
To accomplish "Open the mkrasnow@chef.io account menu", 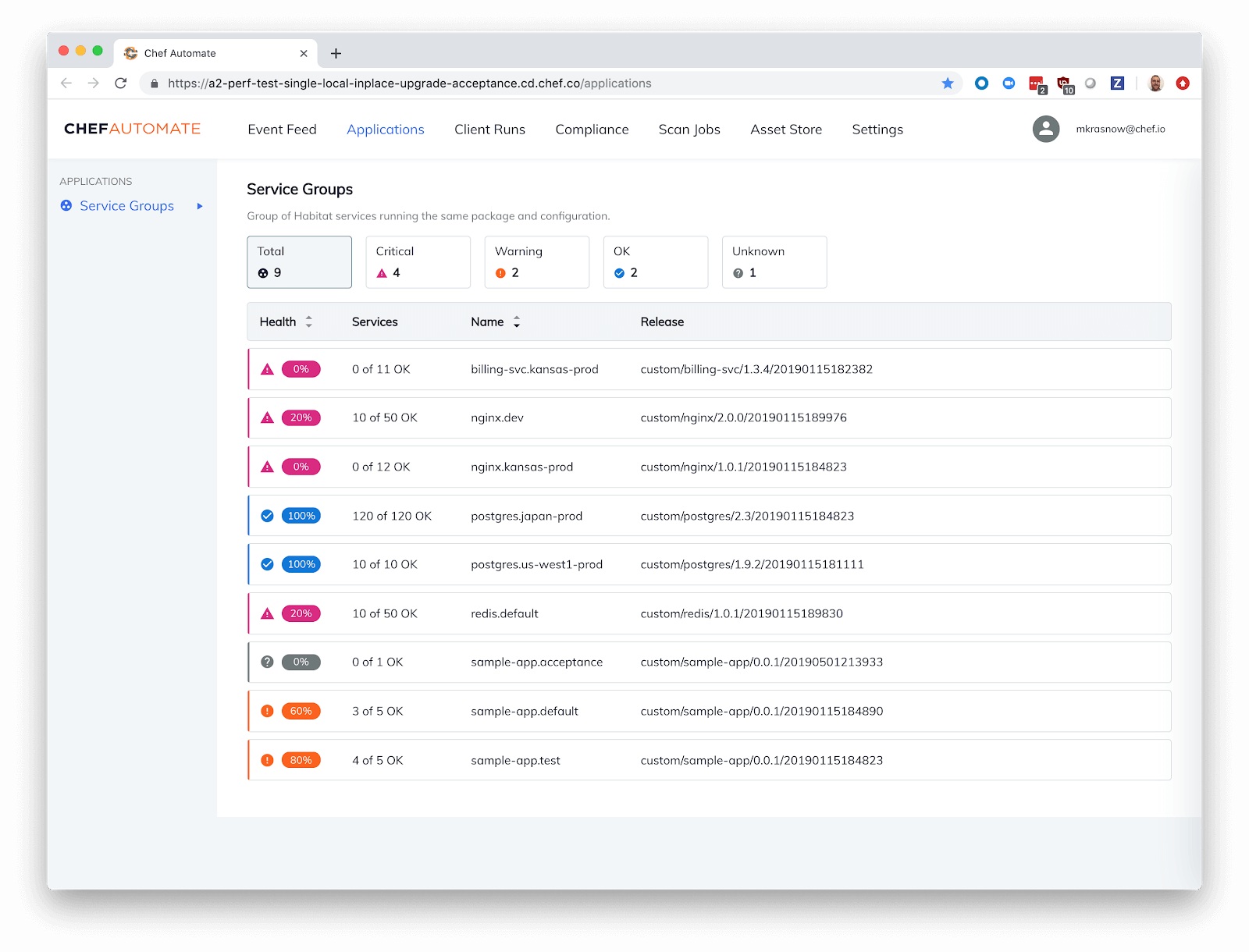I will 1120,129.
